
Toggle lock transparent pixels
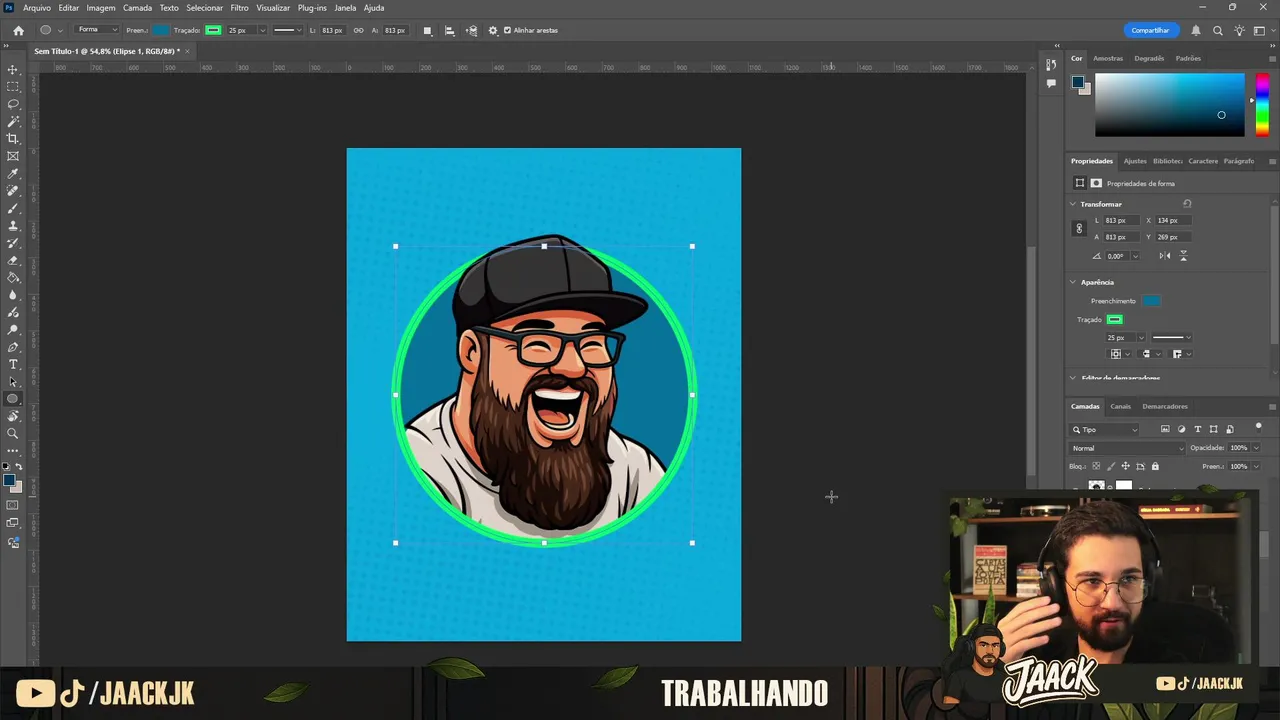point(1096,466)
